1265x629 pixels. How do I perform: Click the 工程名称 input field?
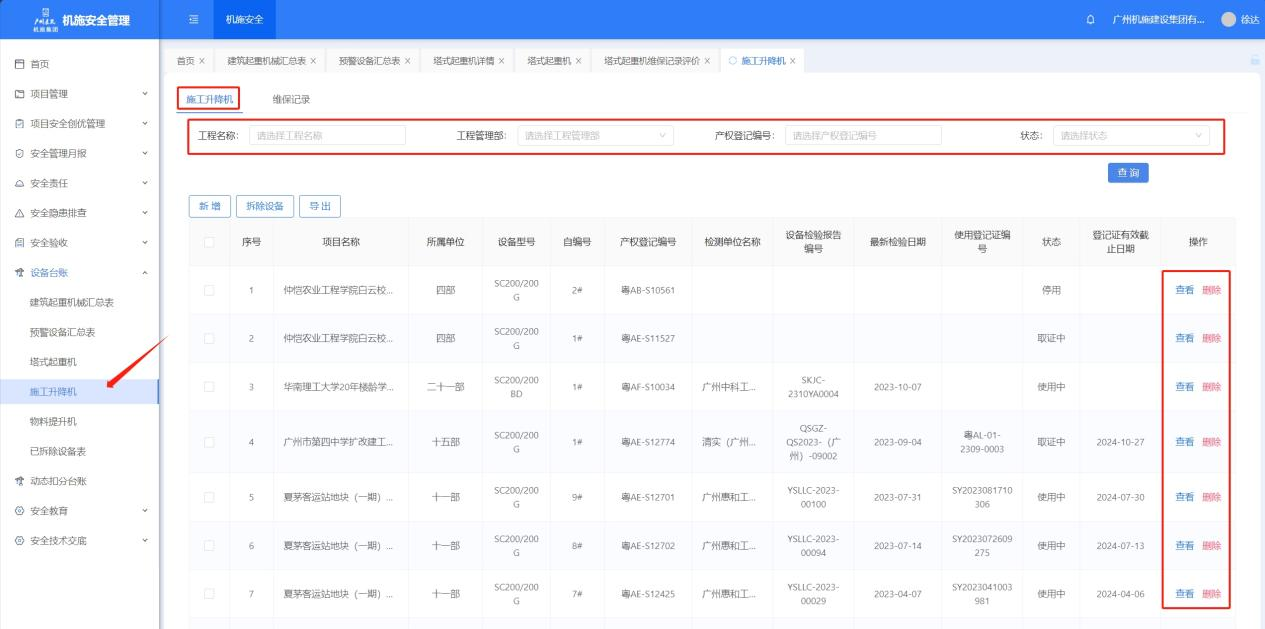[327, 135]
